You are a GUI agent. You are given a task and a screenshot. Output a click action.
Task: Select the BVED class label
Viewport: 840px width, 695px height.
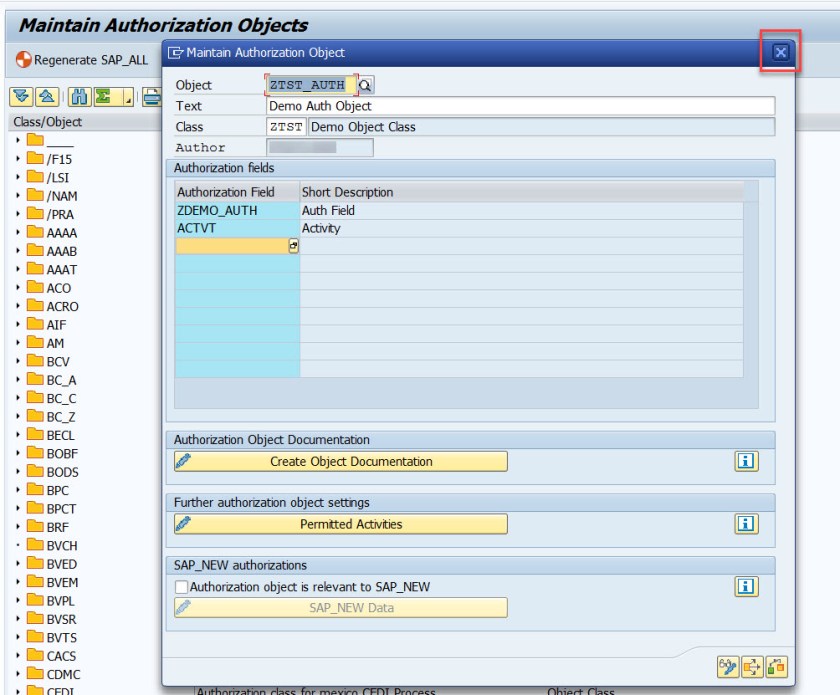[x=62, y=564]
